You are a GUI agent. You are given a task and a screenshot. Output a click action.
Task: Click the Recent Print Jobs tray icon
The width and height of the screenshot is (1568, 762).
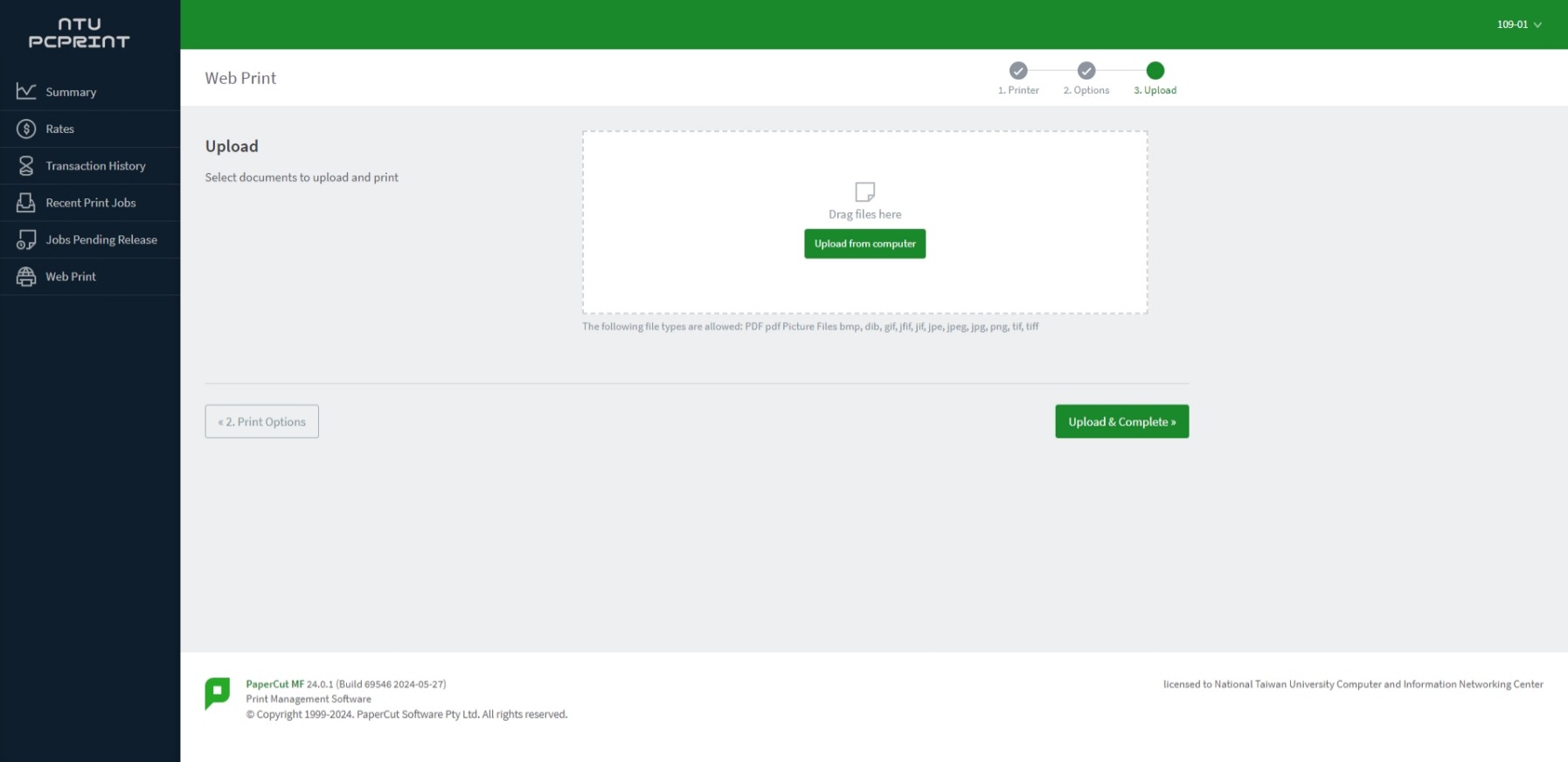26,203
